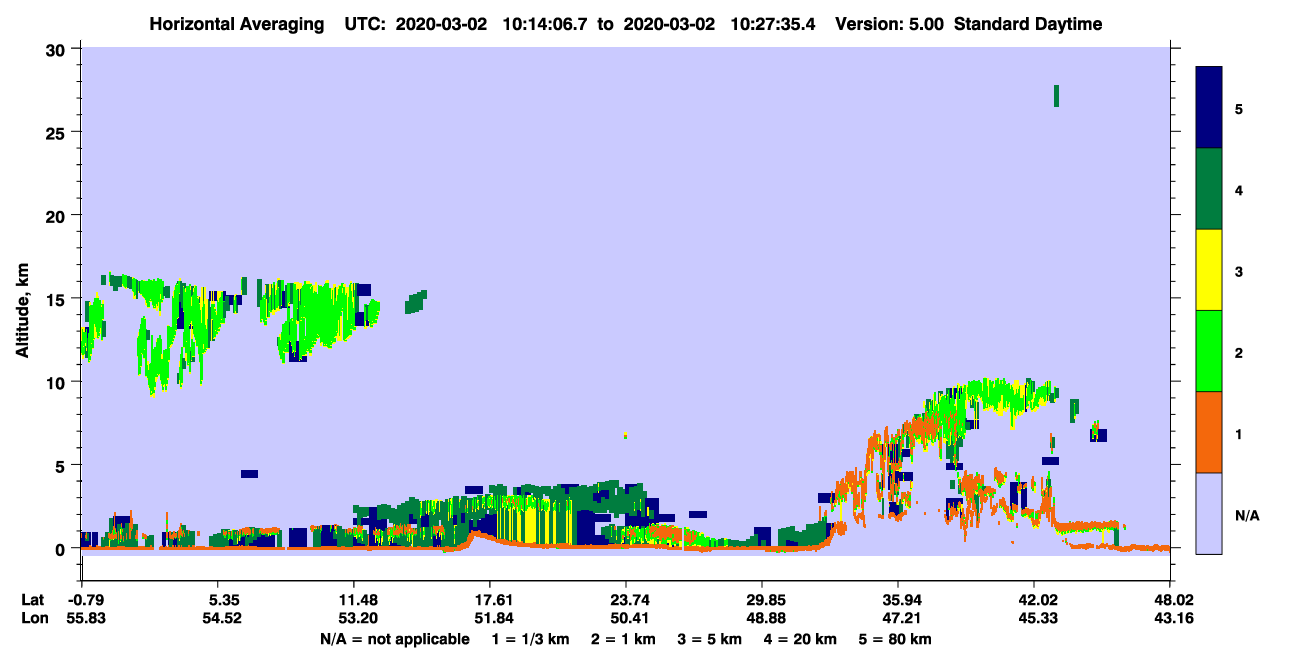Click the orange colorbar segment labeled 1
The height and width of the screenshot is (667, 1300).
1209,432
